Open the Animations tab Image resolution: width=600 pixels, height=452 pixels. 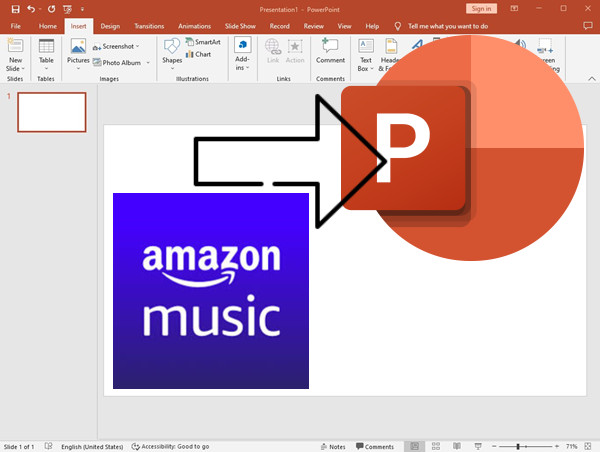click(x=194, y=26)
